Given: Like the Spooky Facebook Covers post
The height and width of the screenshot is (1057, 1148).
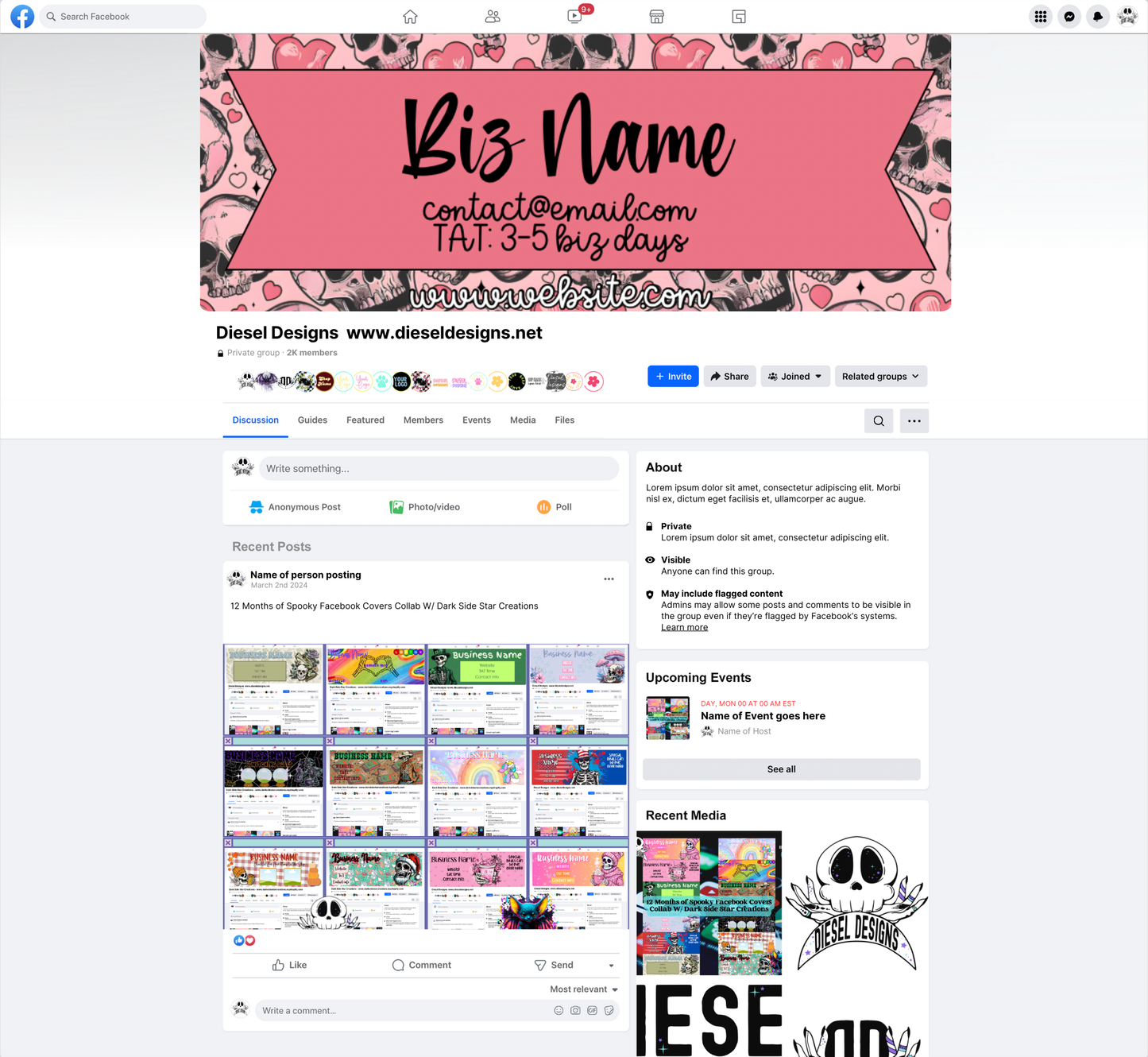Looking at the screenshot, I should 289,966.
